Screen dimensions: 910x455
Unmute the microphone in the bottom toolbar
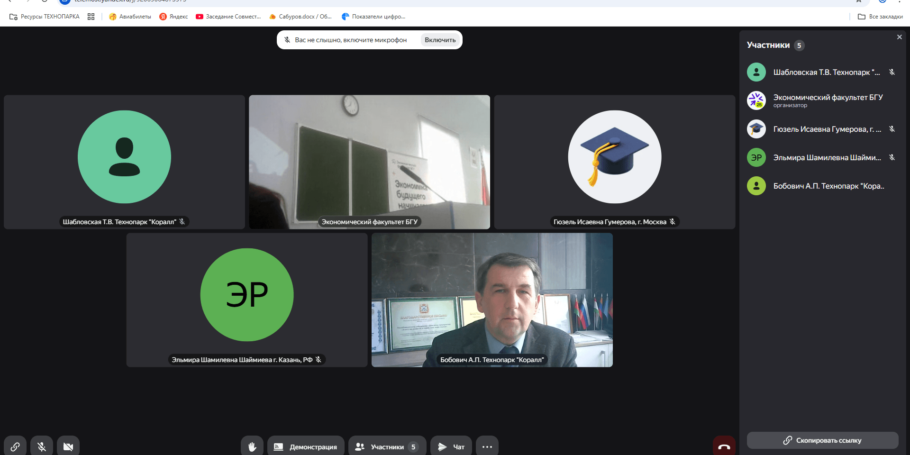click(41, 446)
